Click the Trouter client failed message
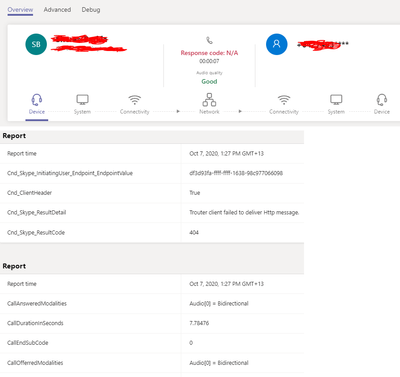Viewport: 400px width, 377px height. (244, 212)
